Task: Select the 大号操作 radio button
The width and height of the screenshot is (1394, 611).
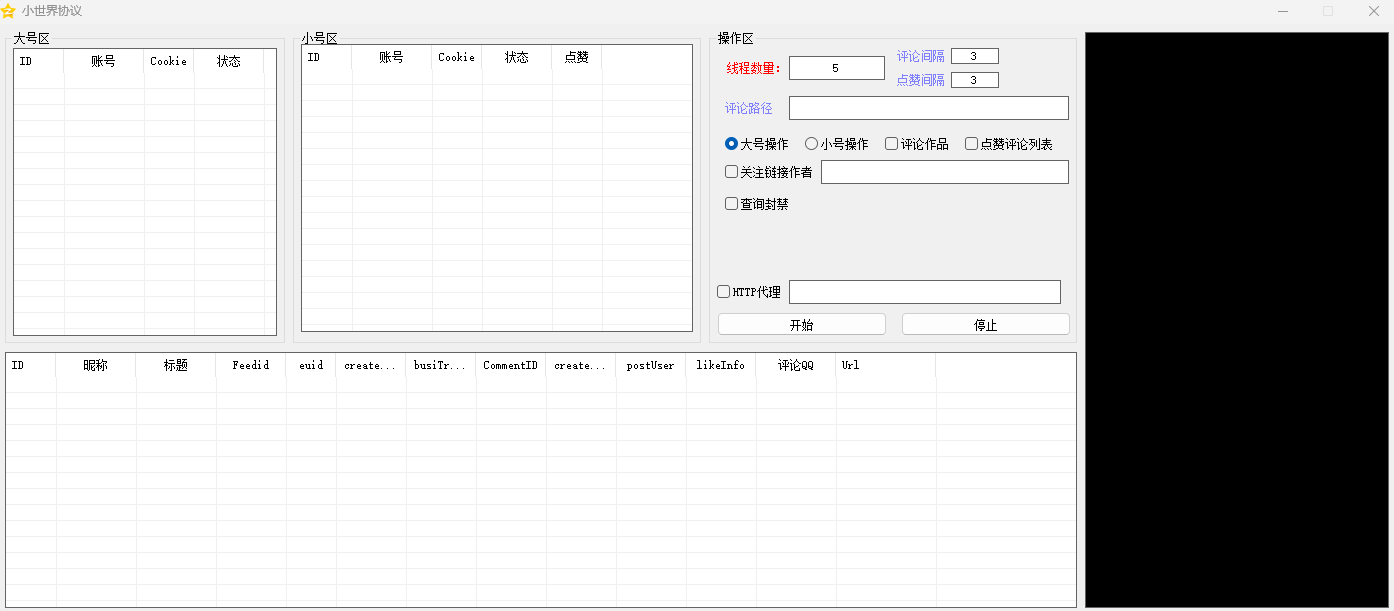Action: coord(732,144)
